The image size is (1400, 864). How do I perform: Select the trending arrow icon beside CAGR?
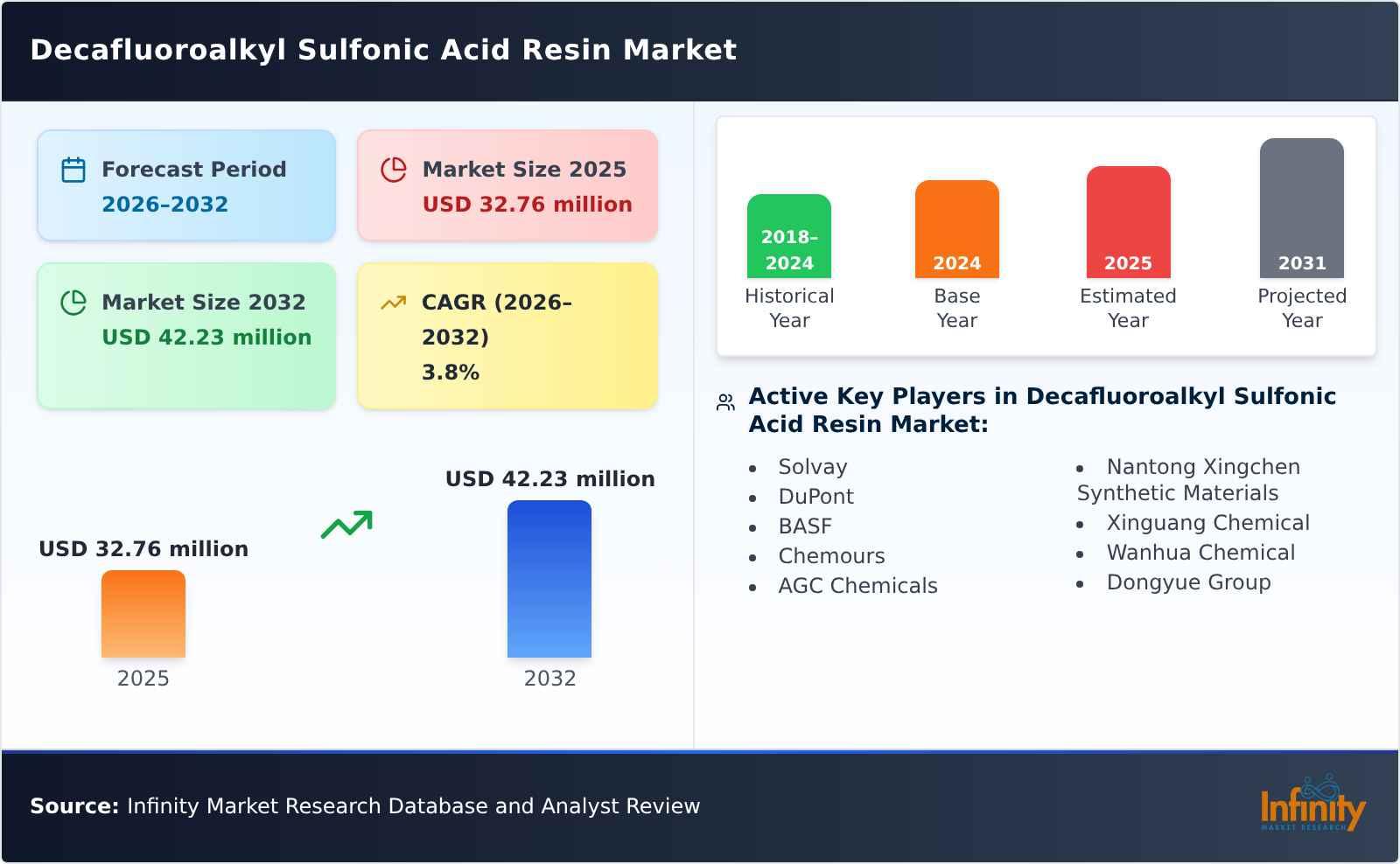395,301
